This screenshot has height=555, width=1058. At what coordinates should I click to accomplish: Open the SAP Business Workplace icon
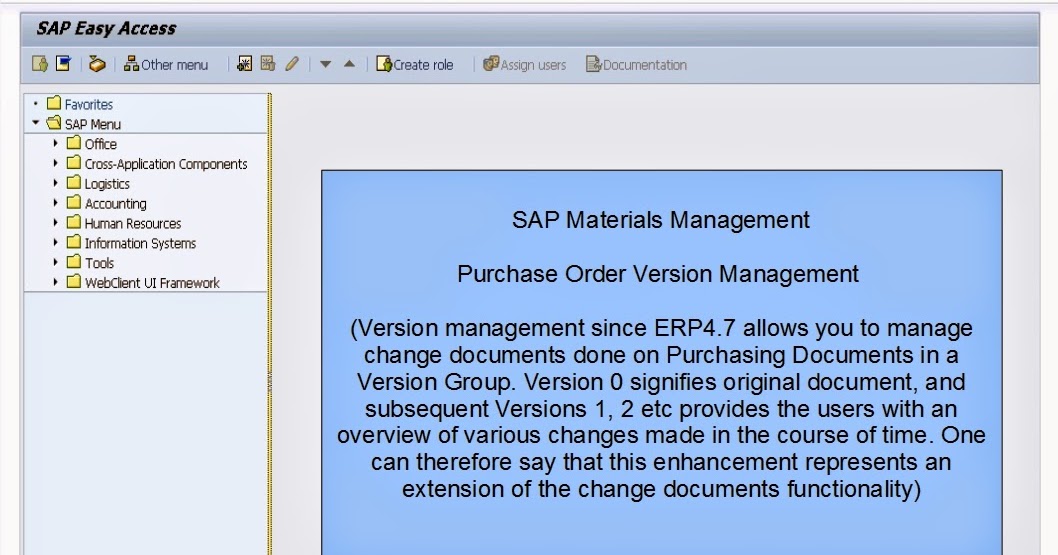pos(97,64)
